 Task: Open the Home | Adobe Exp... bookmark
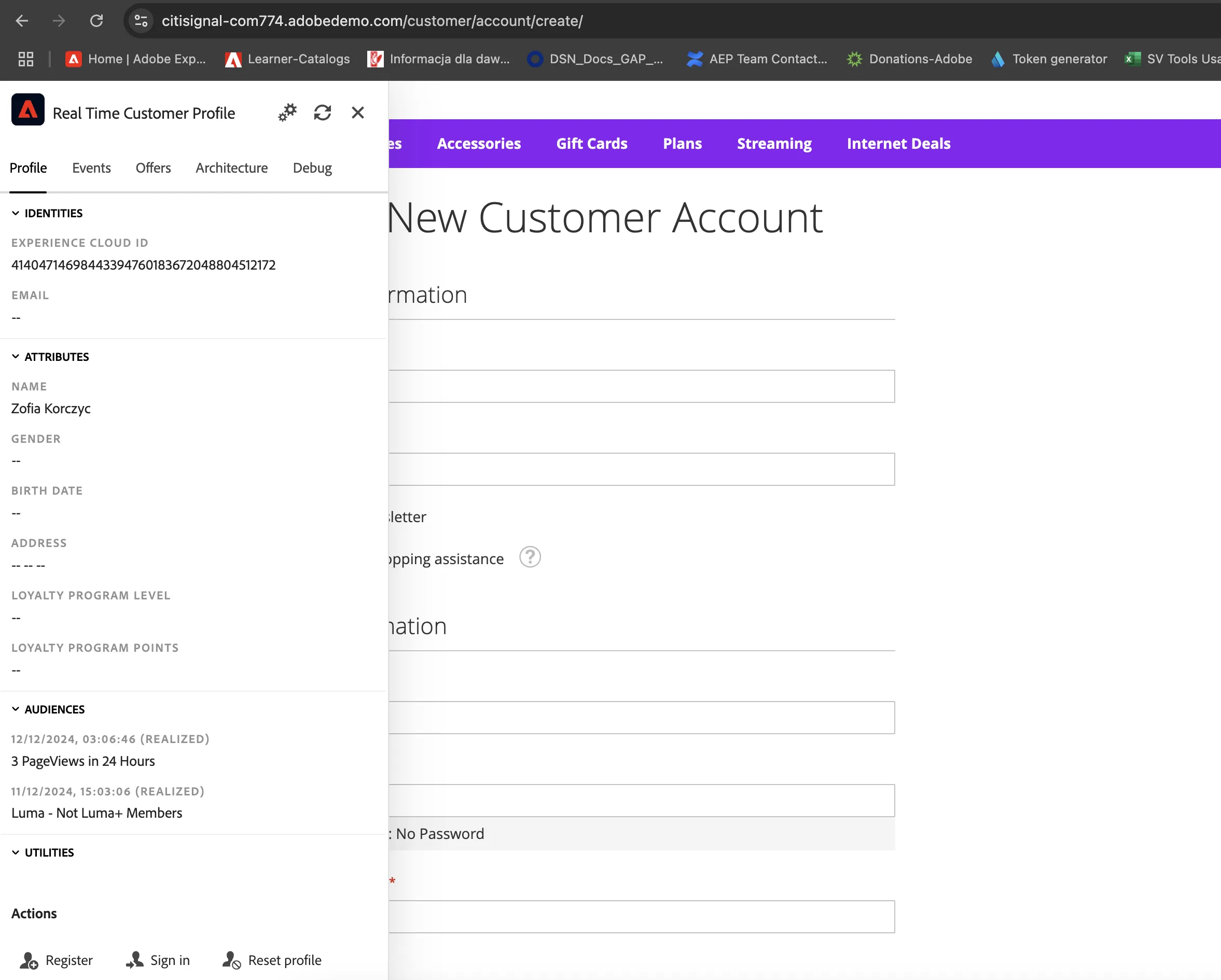[135, 59]
